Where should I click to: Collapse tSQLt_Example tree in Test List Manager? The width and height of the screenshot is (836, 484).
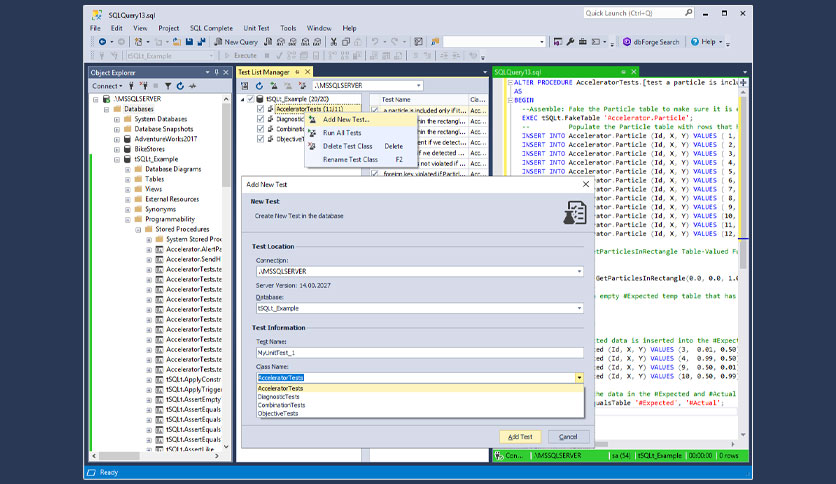click(x=243, y=99)
